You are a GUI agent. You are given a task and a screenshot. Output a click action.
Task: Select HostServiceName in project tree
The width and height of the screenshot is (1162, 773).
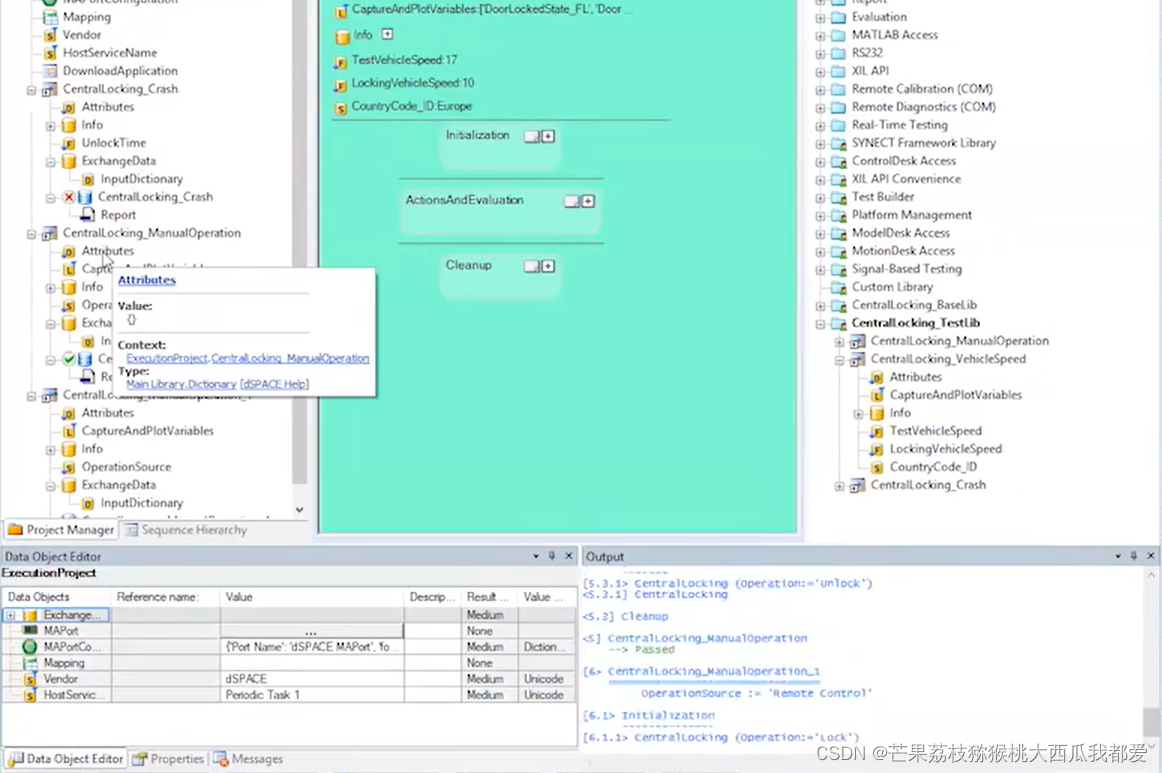[x=110, y=53]
